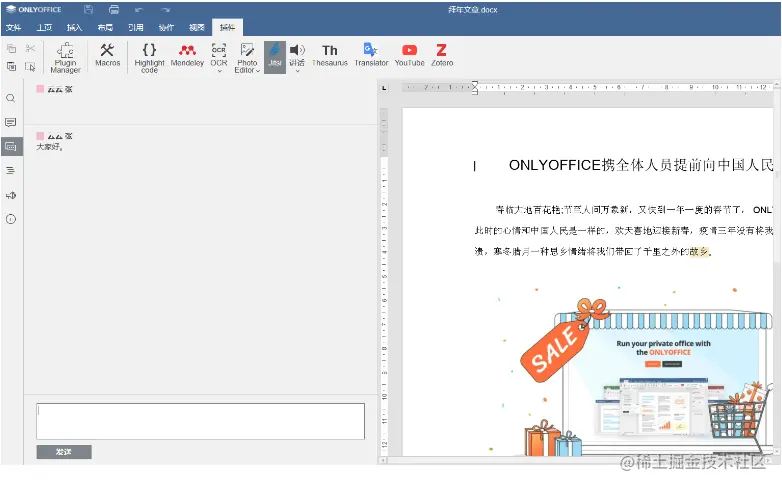This screenshot has height=487, width=782.
Task: Select the 插件 tab
Action: click(227, 27)
